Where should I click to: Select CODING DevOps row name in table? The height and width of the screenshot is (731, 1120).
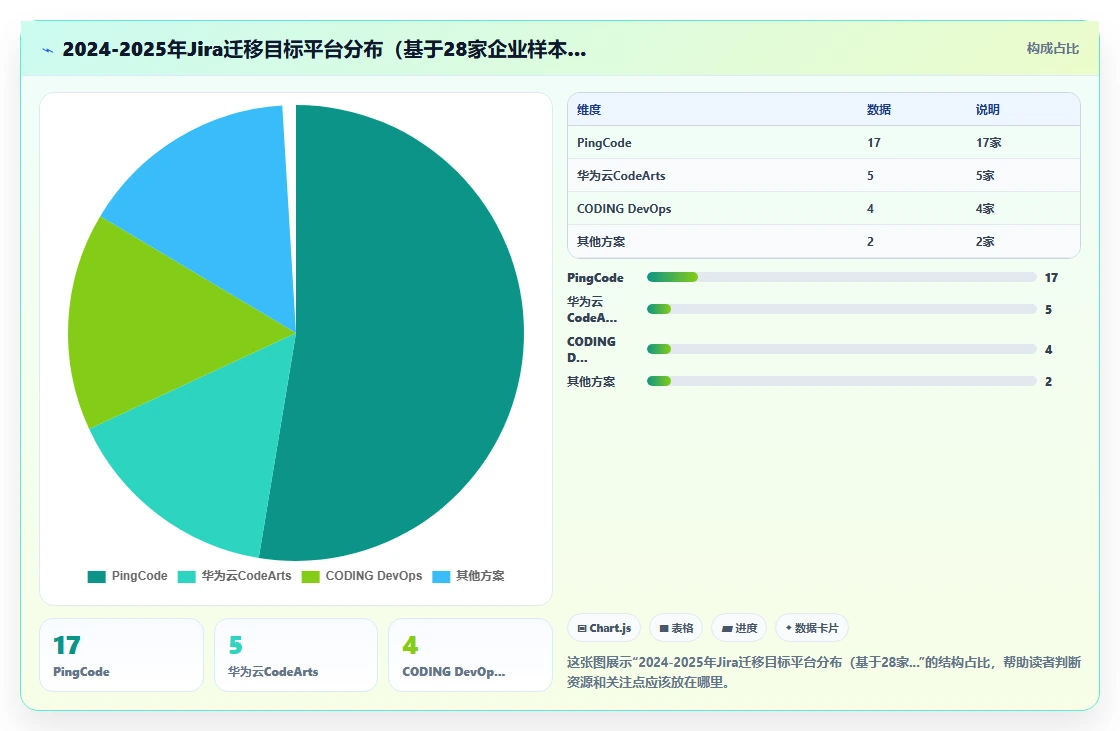[x=624, y=209]
